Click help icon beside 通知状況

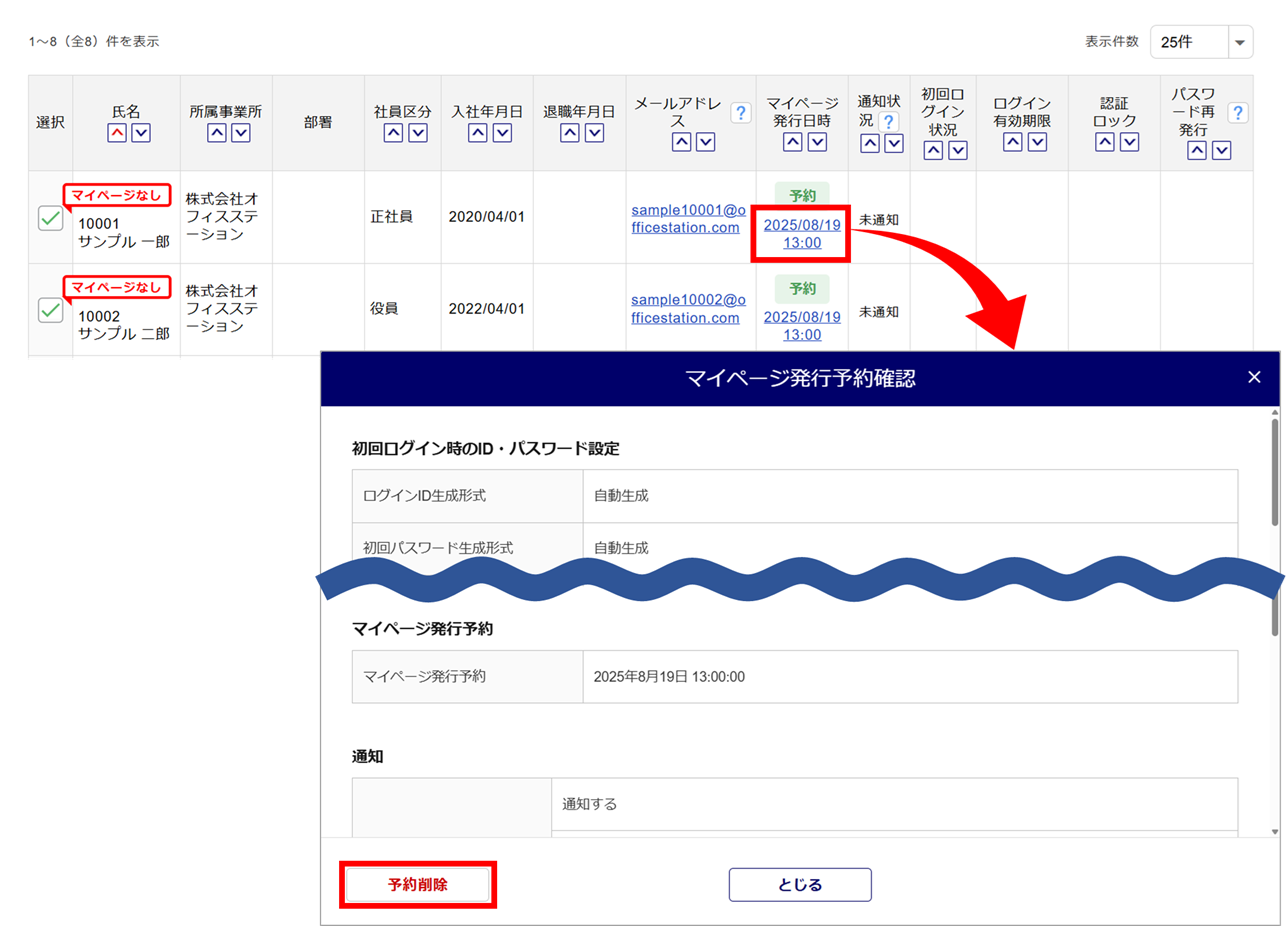point(887,122)
